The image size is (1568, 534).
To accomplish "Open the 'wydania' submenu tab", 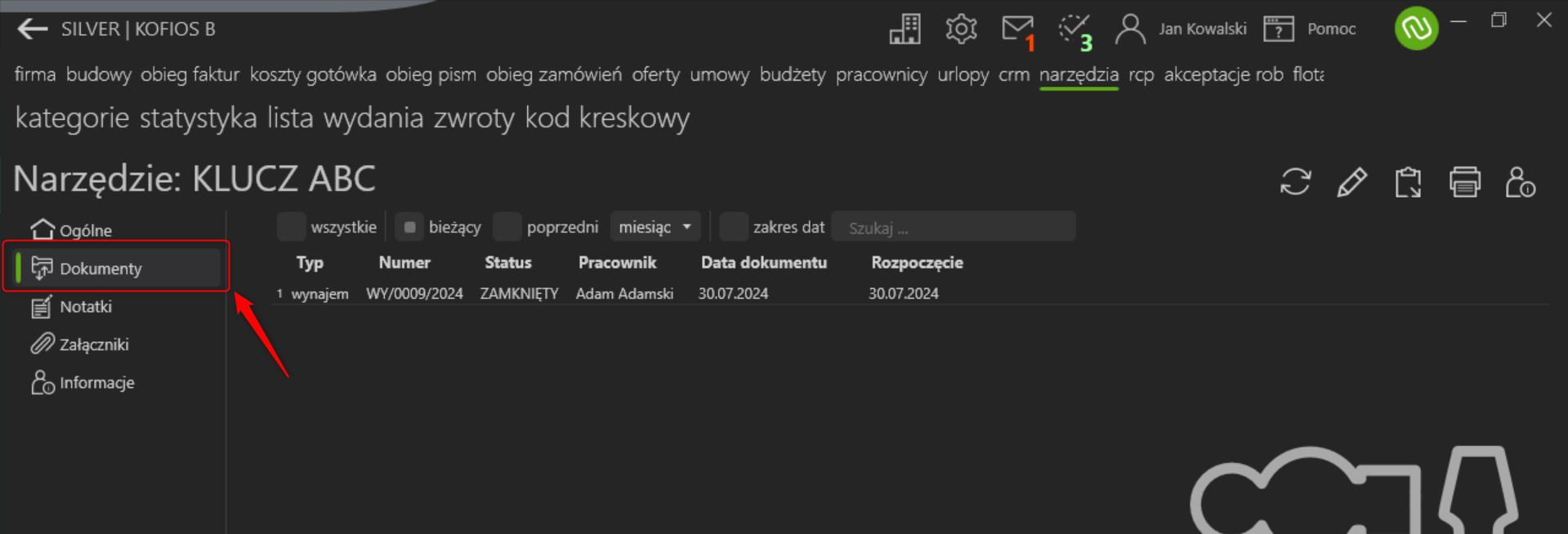I will click(x=373, y=118).
